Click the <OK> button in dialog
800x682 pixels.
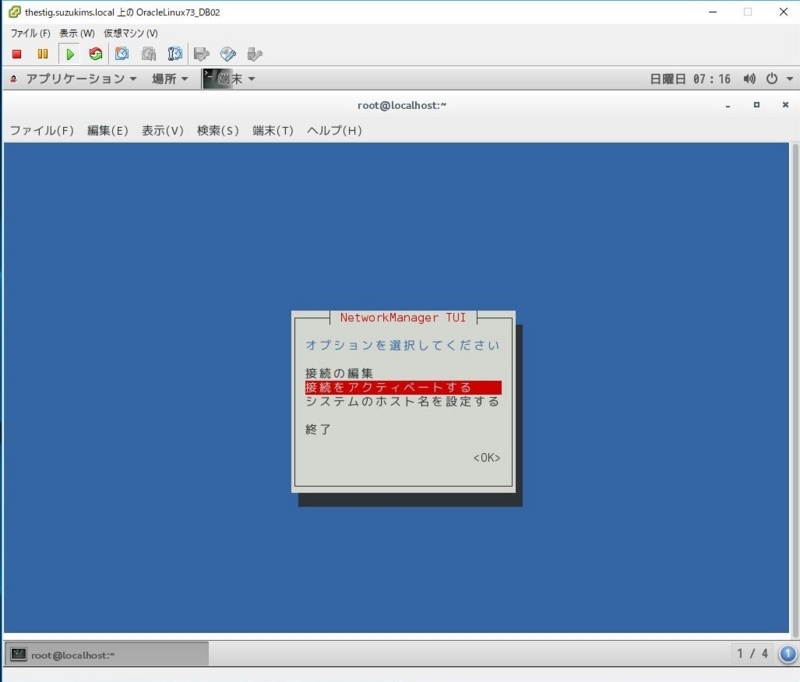click(487, 458)
